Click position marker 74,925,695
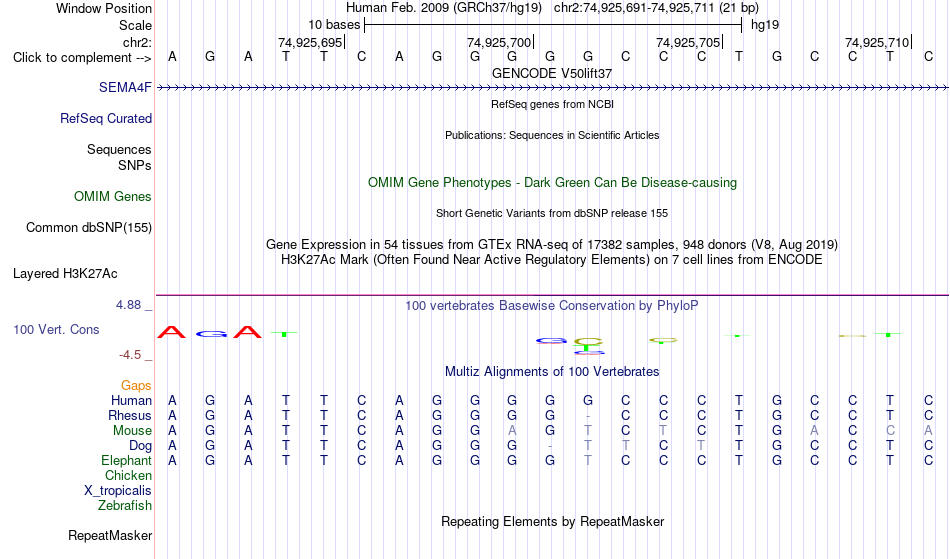This screenshot has width=950, height=559. tap(310, 42)
